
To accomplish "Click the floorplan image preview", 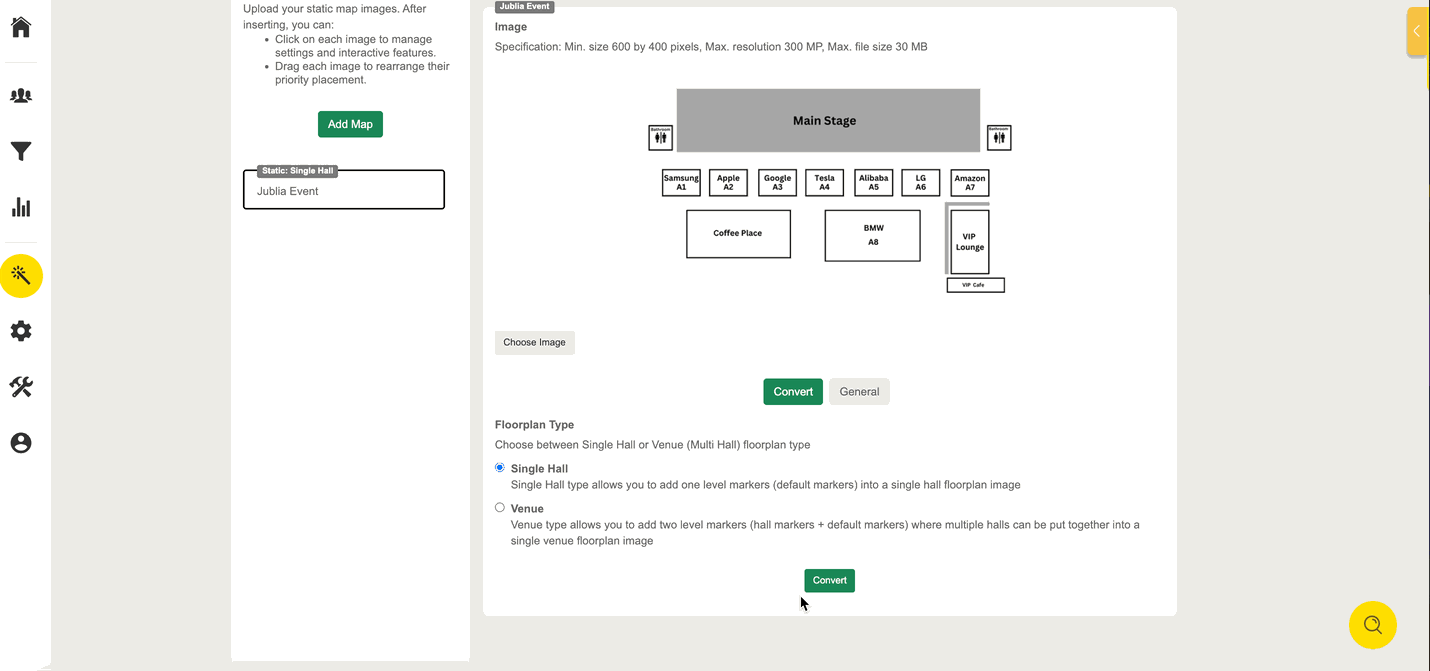I will coord(830,190).
